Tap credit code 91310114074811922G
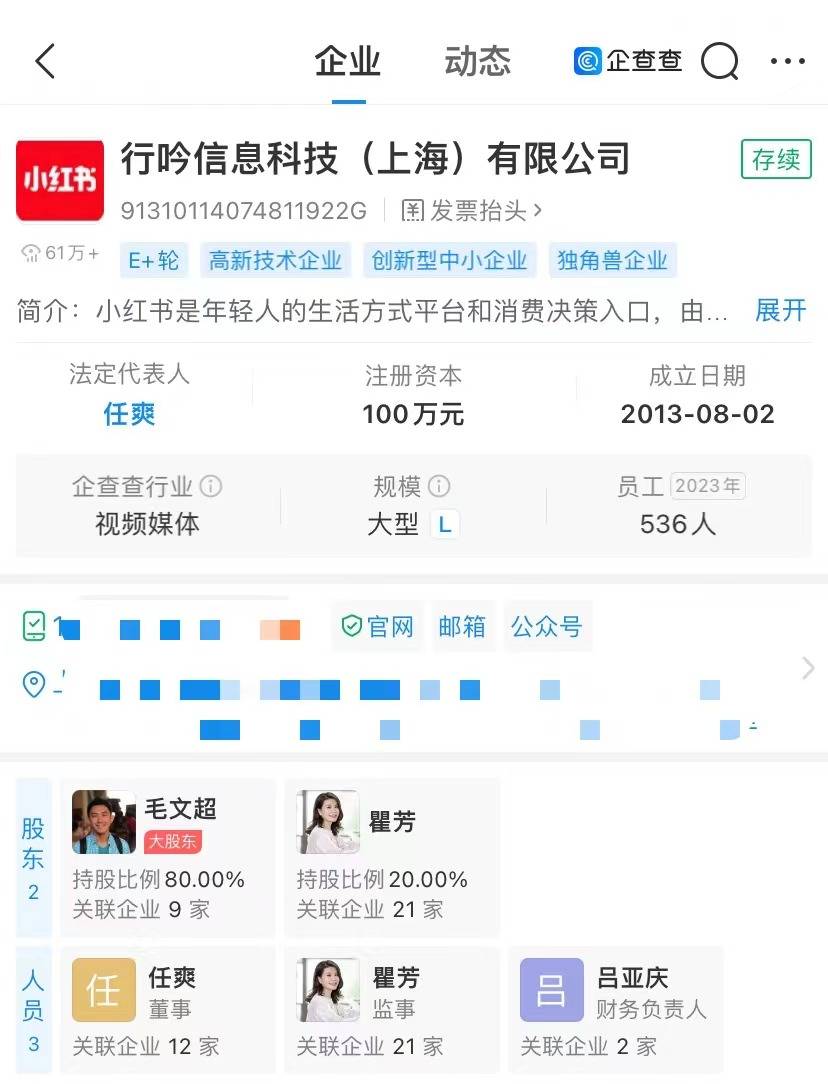828x1084 pixels. [243, 210]
